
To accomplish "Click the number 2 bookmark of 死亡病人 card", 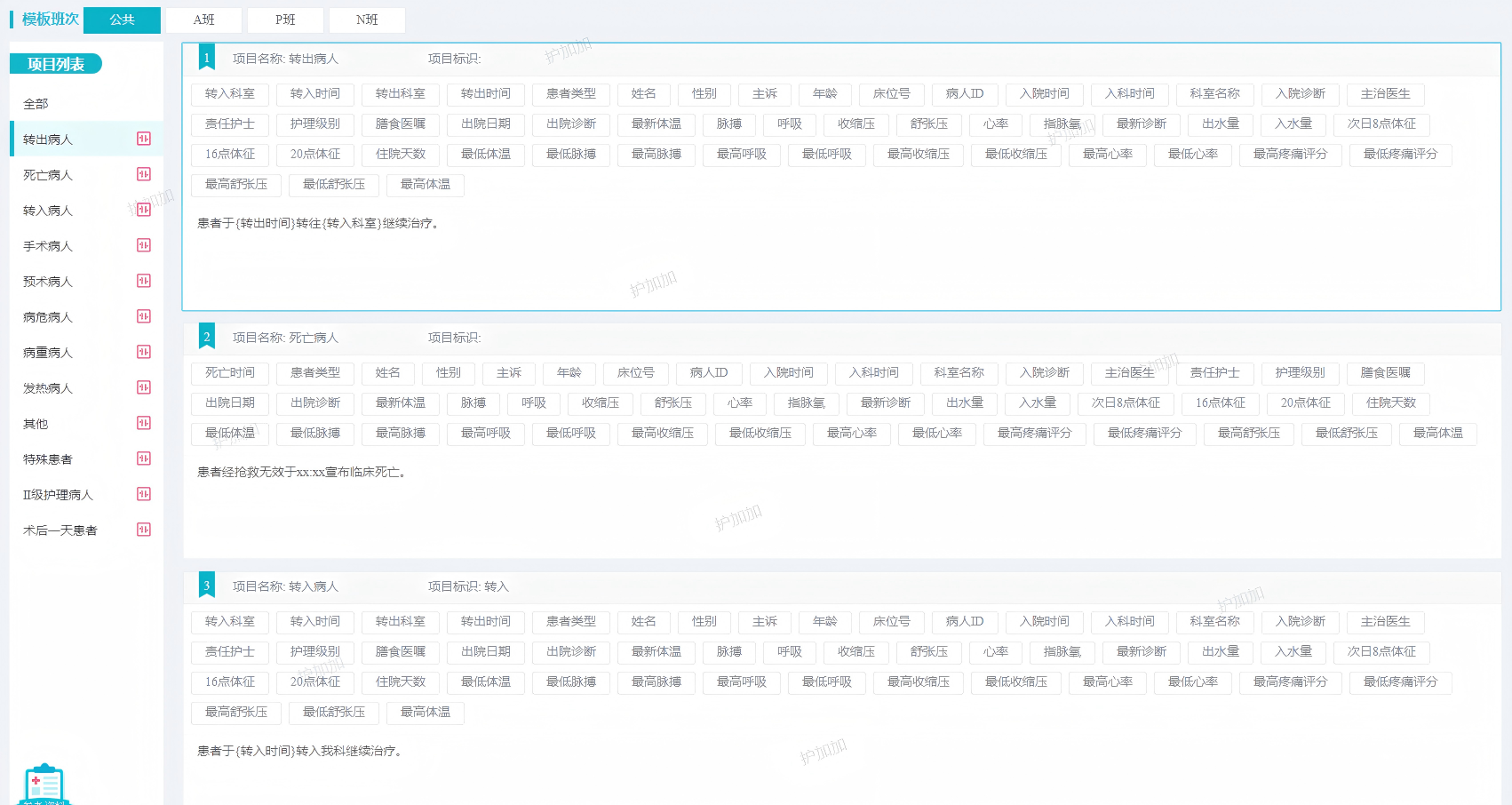I will click(207, 337).
